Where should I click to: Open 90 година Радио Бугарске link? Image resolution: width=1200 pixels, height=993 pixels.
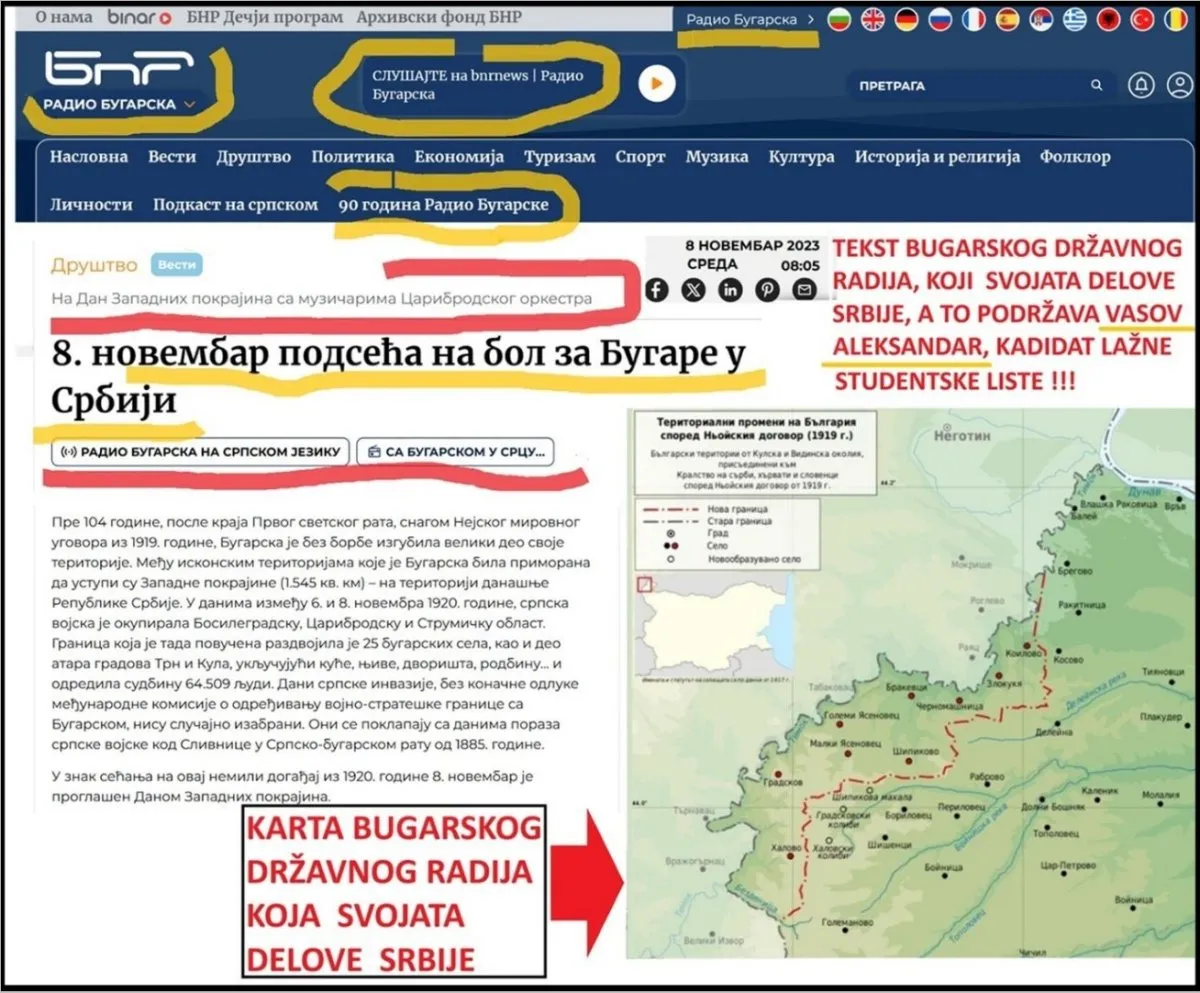[x=443, y=205]
